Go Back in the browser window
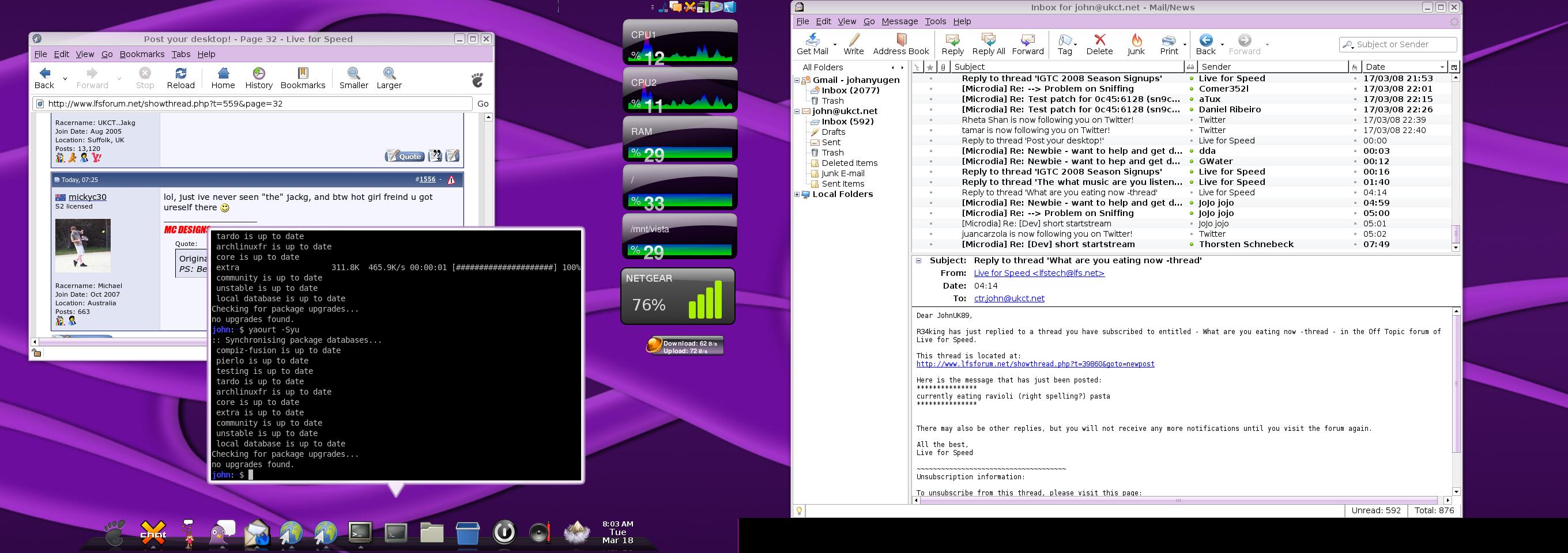Image resolution: width=1568 pixels, height=553 pixels. 44,78
